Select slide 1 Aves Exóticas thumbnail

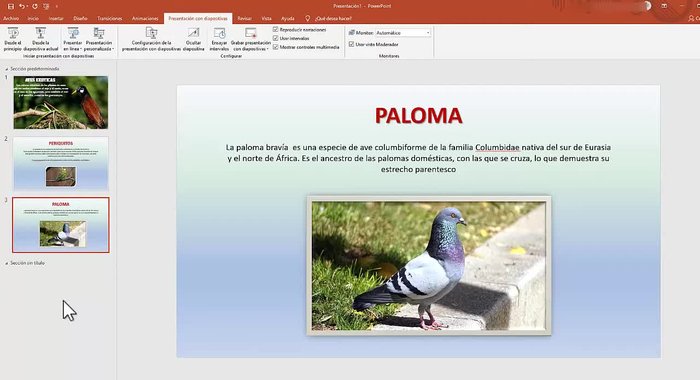coord(61,102)
